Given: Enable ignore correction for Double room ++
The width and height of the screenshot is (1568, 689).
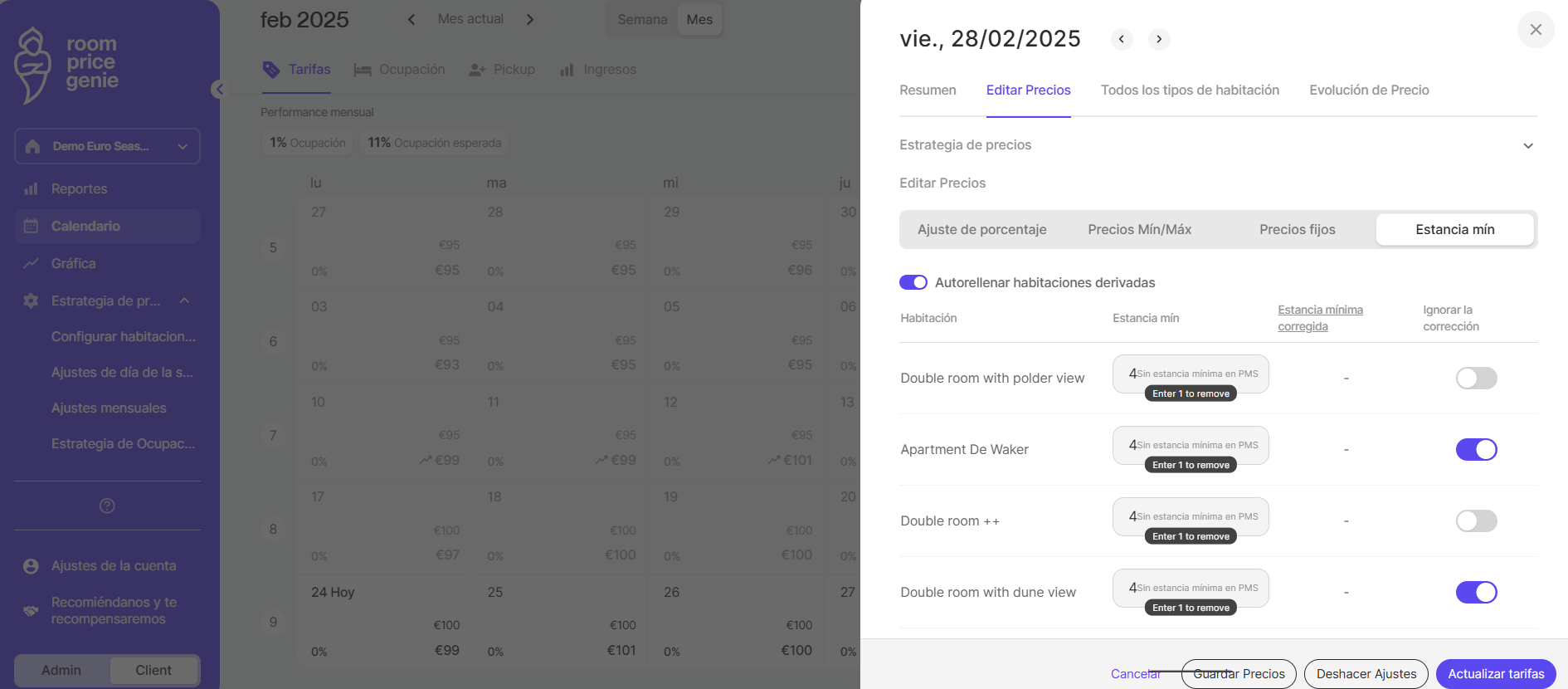Looking at the screenshot, I should pos(1476,520).
